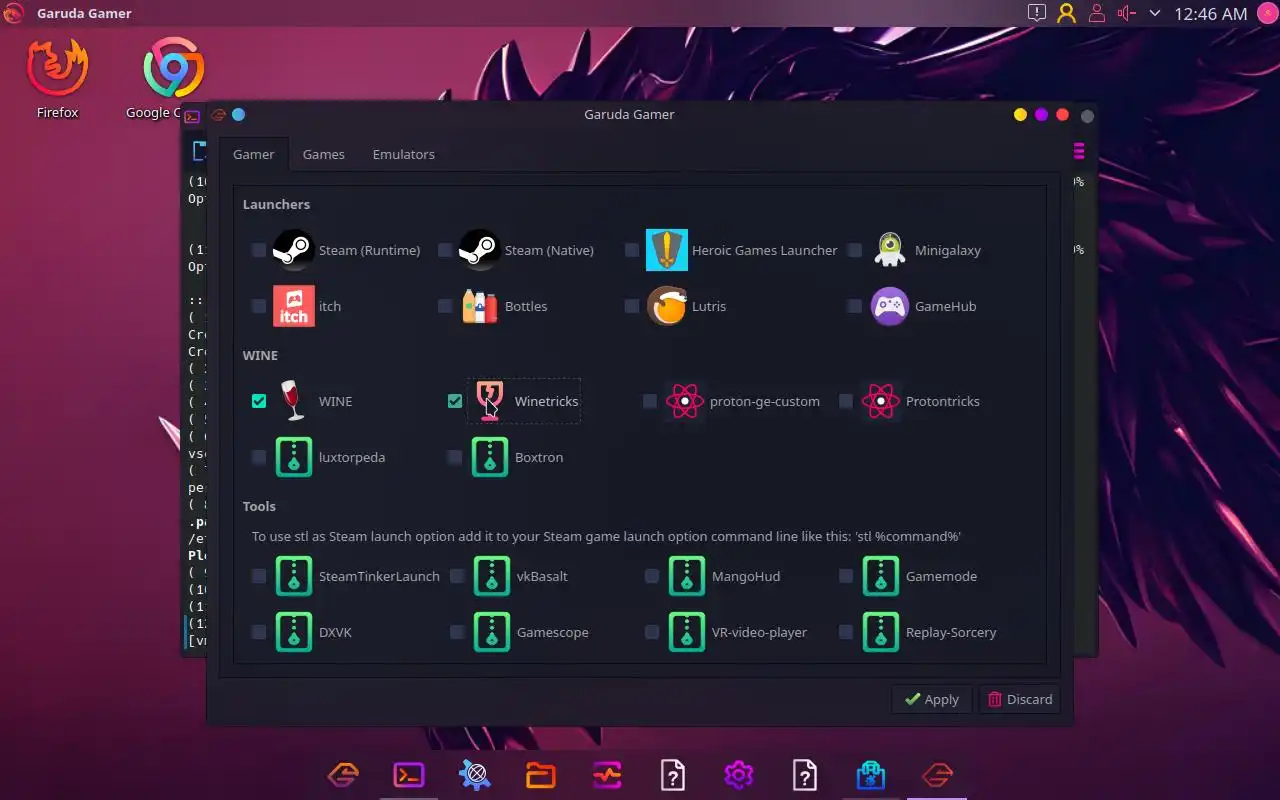
Task: Enable the DXVK checkbox
Action: coord(259,632)
